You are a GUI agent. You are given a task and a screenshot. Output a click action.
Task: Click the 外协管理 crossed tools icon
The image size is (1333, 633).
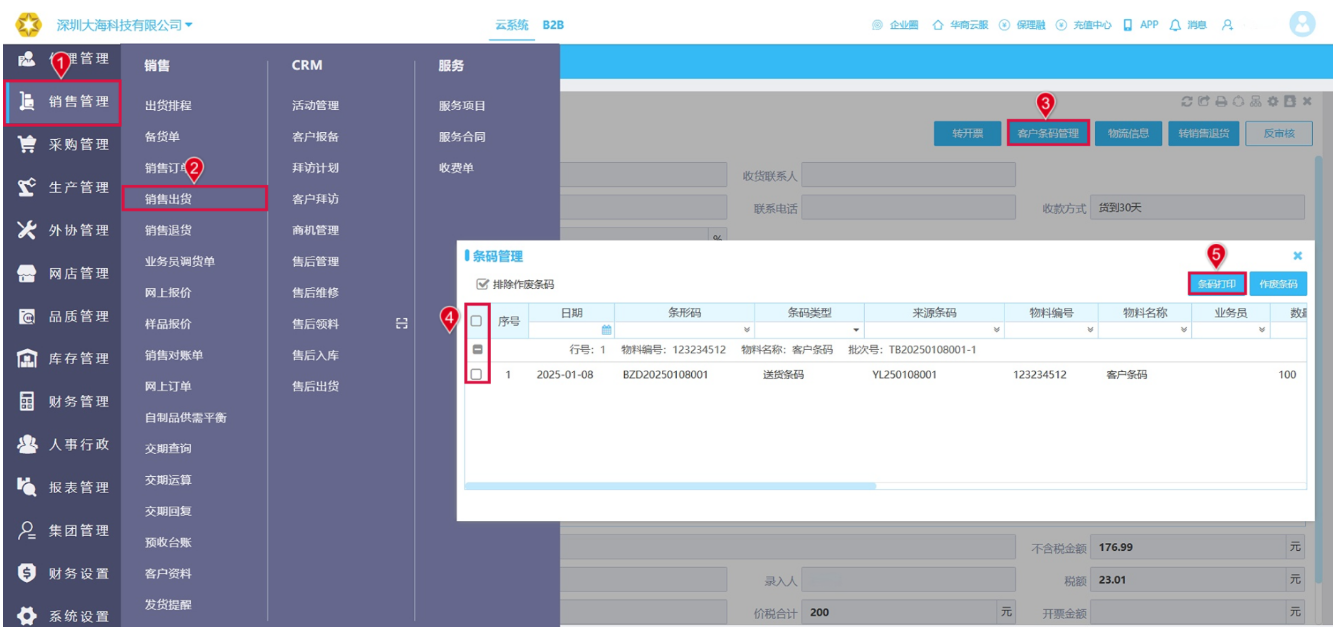(x=28, y=231)
